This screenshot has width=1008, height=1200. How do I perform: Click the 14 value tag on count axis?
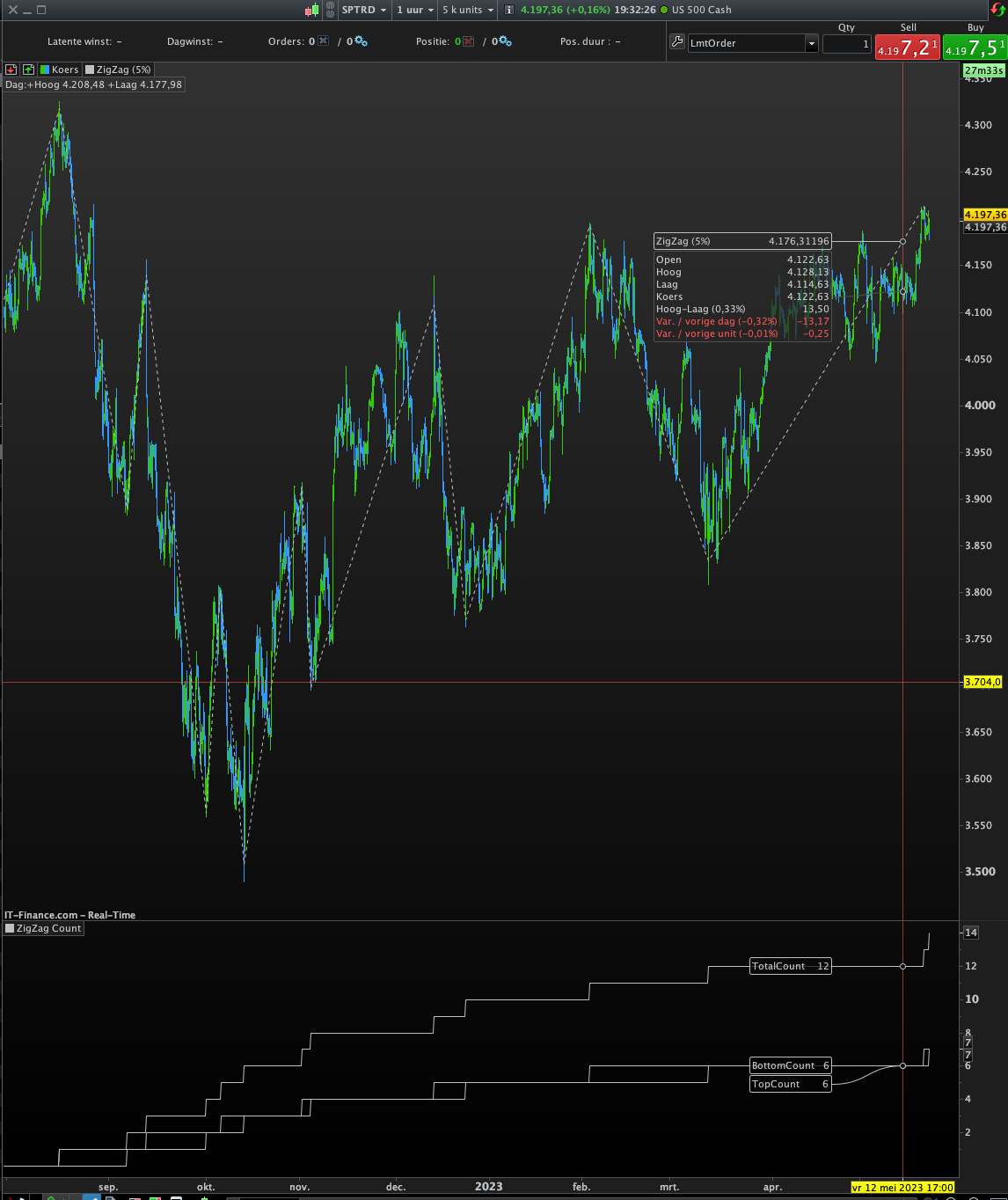(970, 933)
